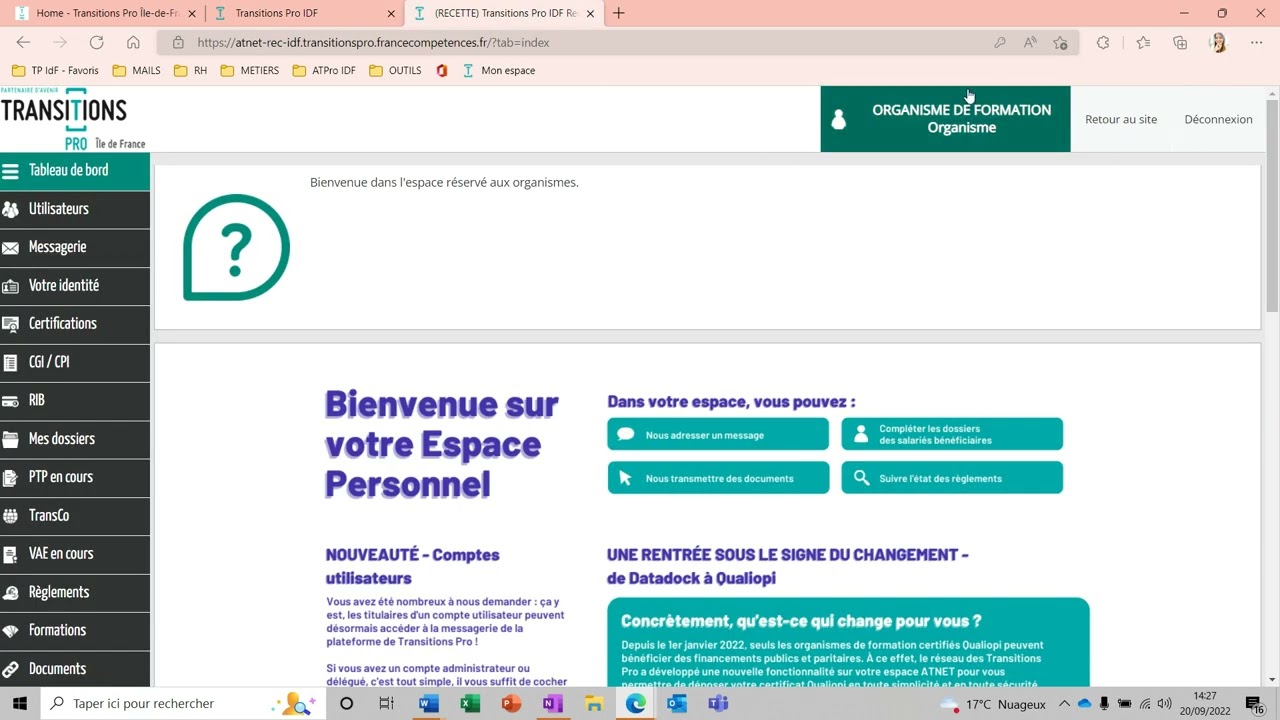Open the Collections icon in Edge toolbar
This screenshot has height=720, width=1280.
[1180, 43]
